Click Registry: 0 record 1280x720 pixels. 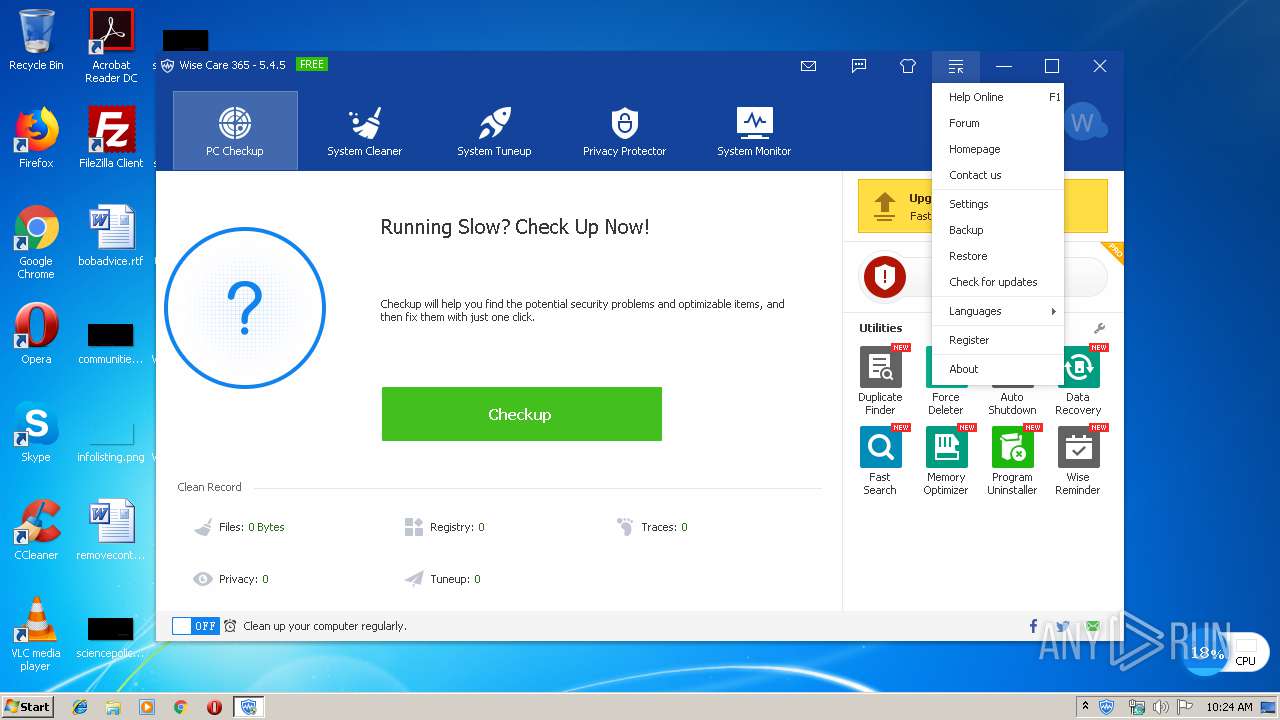click(x=444, y=527)
